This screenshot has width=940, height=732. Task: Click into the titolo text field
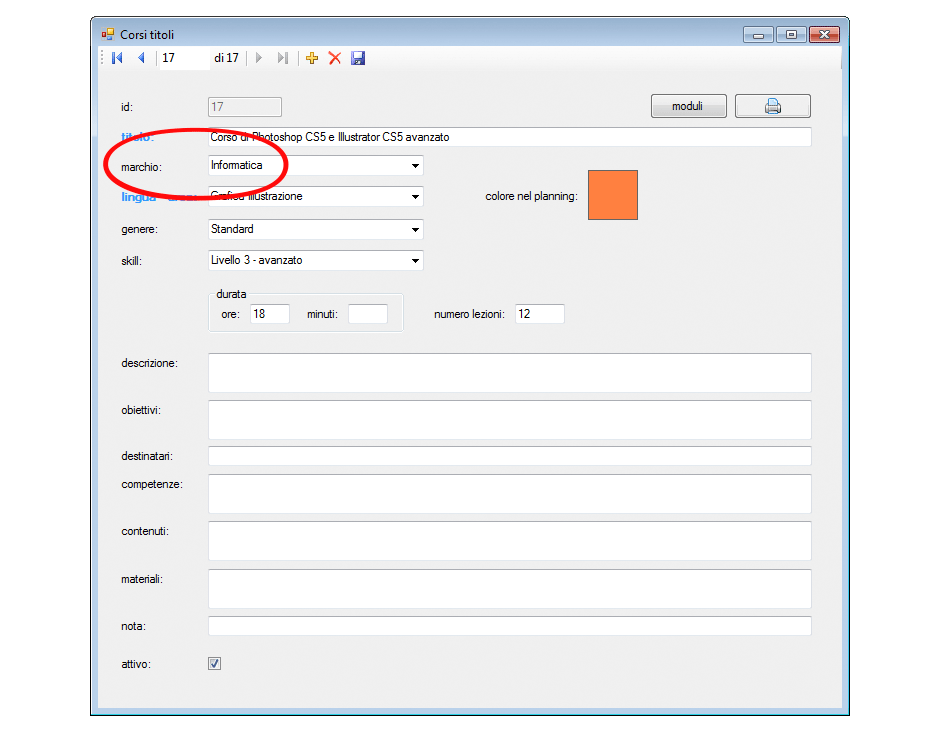click(510, 137)
